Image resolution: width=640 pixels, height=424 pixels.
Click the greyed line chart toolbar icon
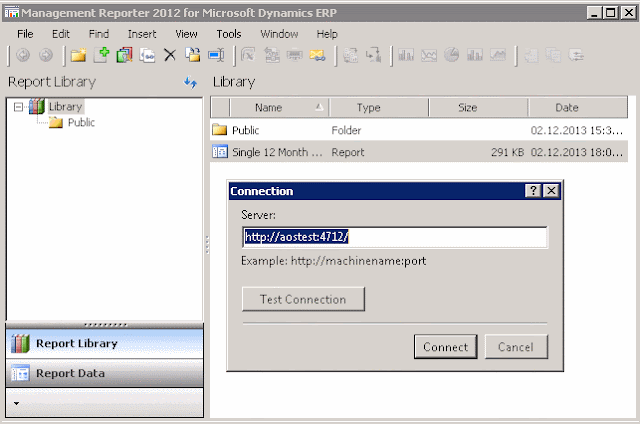[429, 55]
